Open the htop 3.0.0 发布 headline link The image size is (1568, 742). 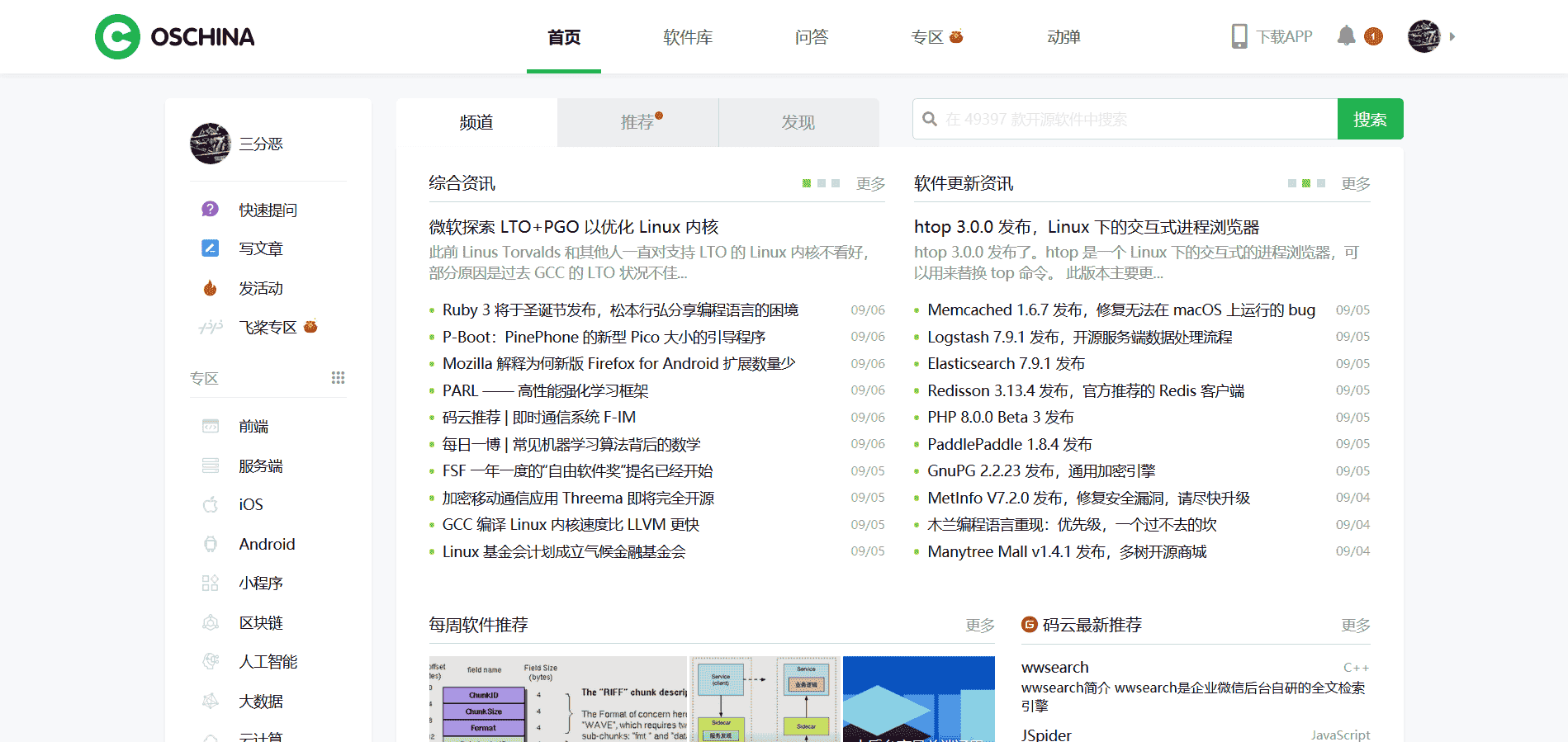1086,227
